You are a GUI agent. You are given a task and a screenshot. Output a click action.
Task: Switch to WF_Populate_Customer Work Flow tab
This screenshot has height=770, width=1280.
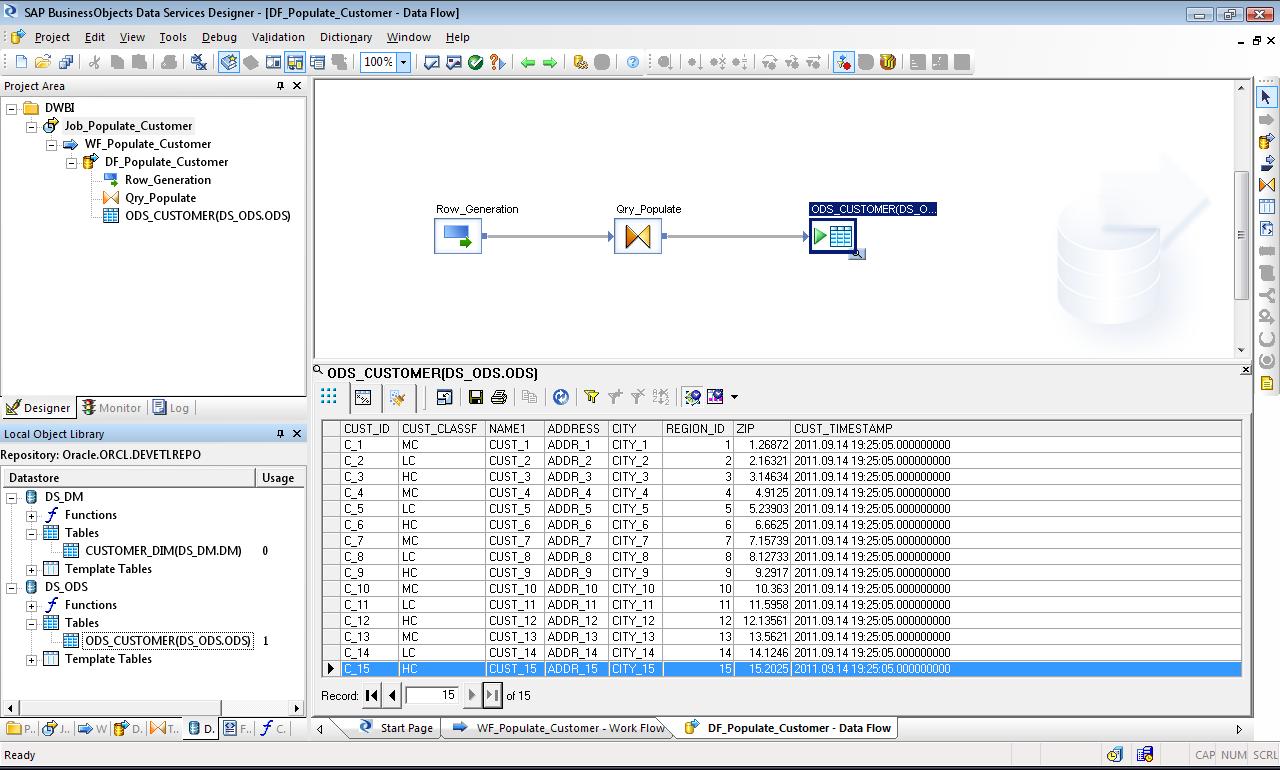[558, 728]
